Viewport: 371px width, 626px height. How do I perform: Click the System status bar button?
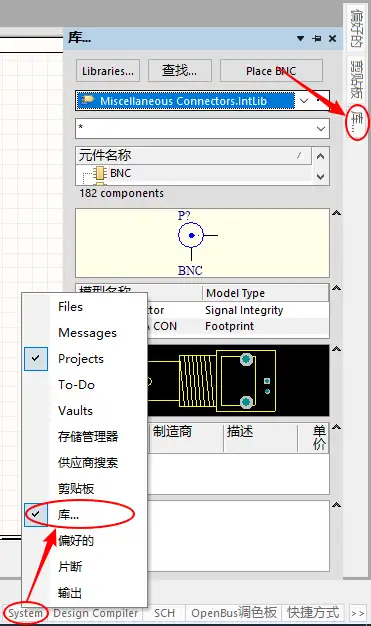point(26,613)
